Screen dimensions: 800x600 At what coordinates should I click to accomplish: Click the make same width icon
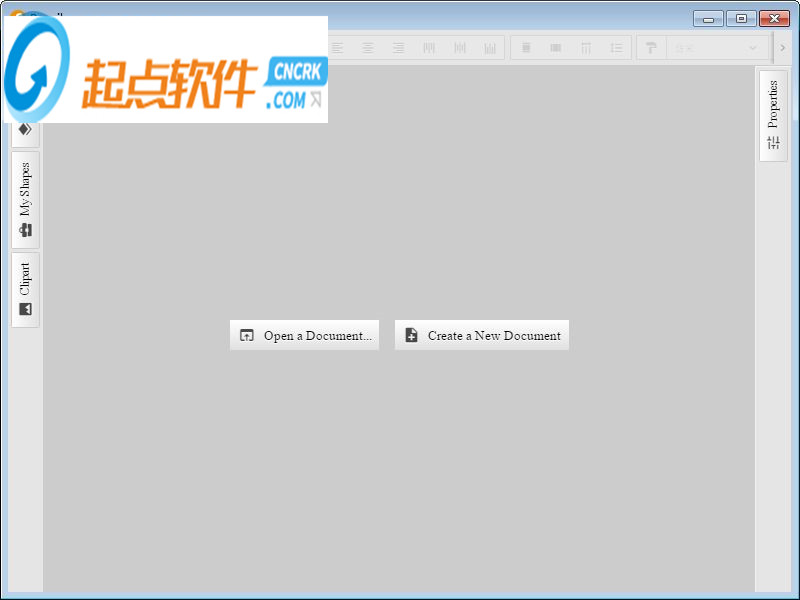(x=526, y=48)
